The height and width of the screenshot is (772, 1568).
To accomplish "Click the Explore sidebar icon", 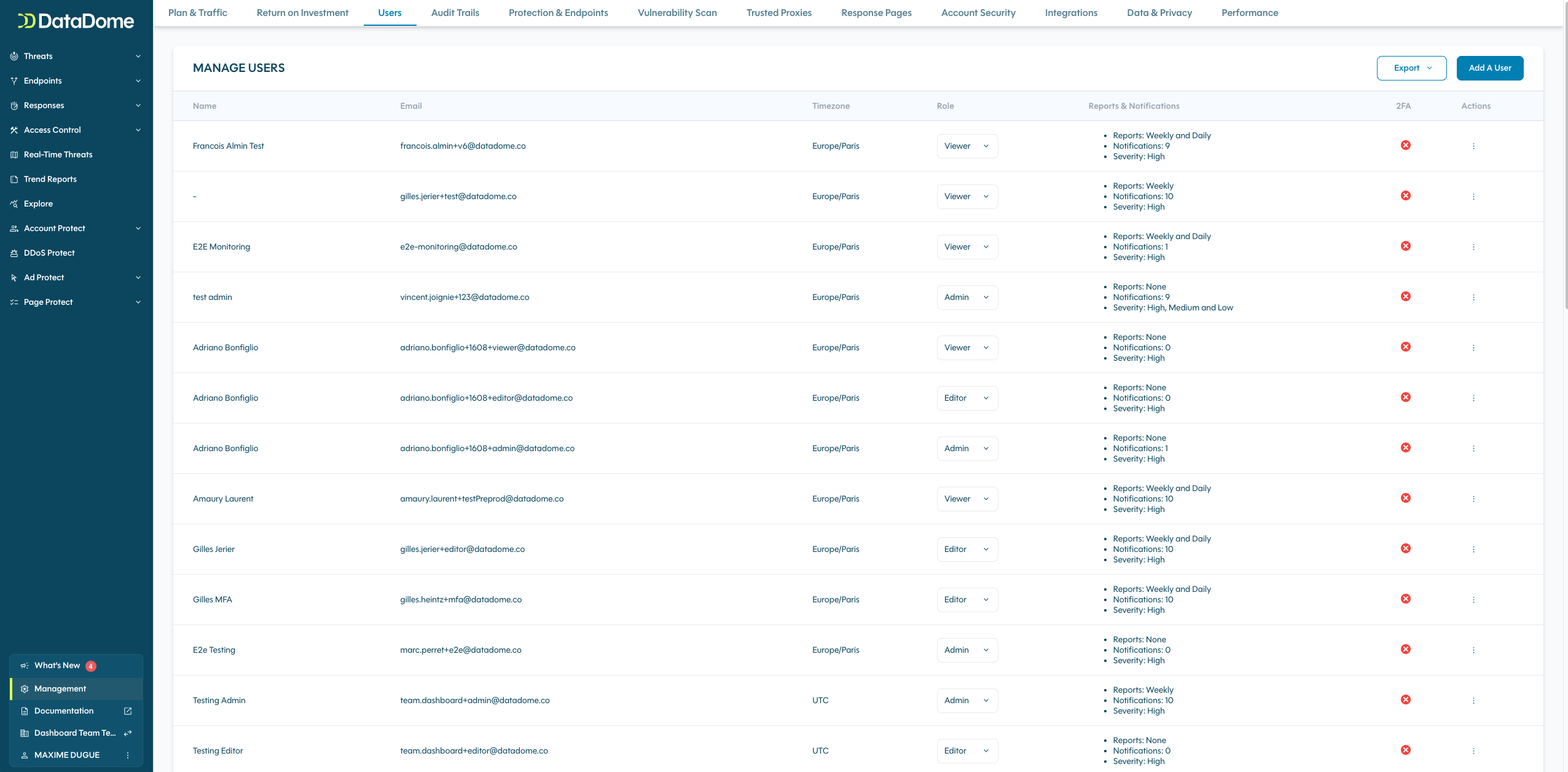I will point(14,204).
